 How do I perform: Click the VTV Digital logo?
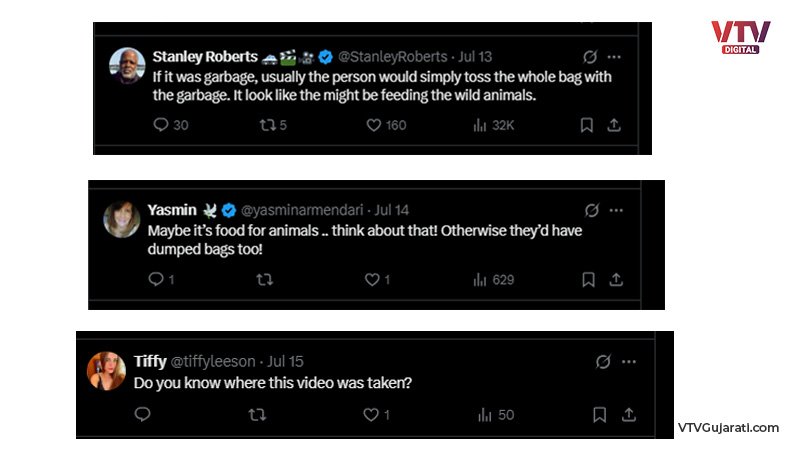click(x=741, y=37)
